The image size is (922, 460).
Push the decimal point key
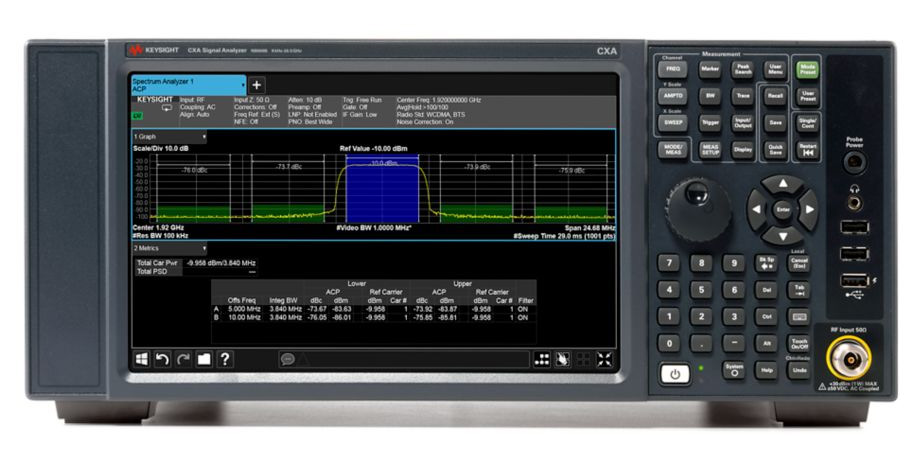click(701, 344)
